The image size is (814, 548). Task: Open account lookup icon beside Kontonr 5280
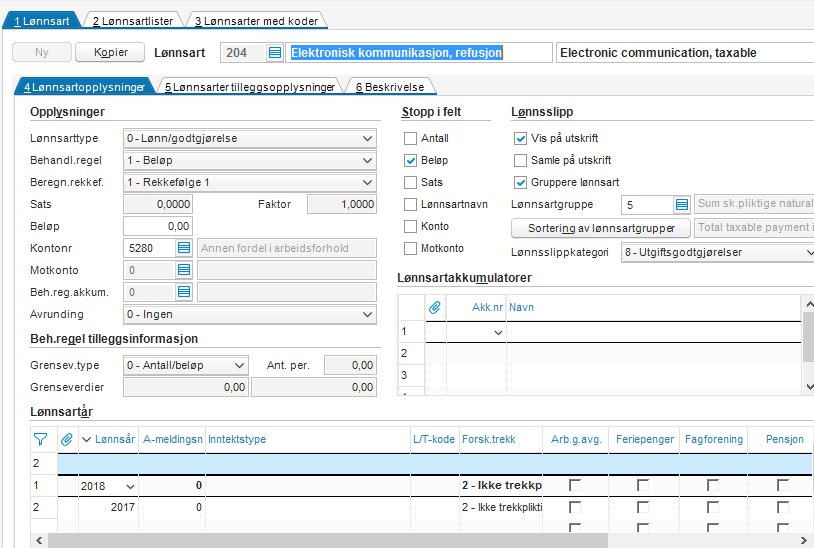tap(184, 248)
